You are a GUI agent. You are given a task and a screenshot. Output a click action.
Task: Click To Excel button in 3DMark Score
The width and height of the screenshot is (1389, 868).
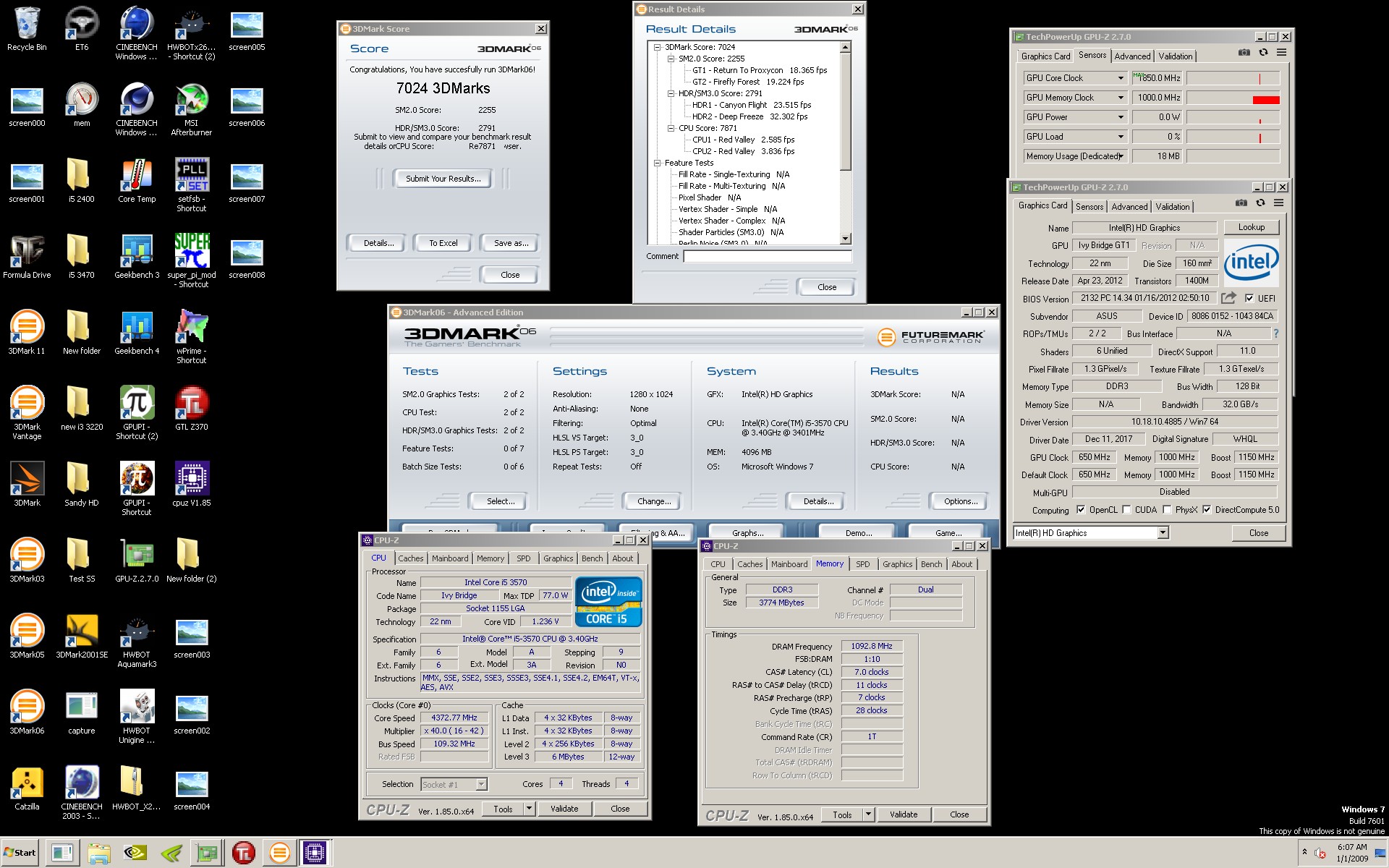443,243
